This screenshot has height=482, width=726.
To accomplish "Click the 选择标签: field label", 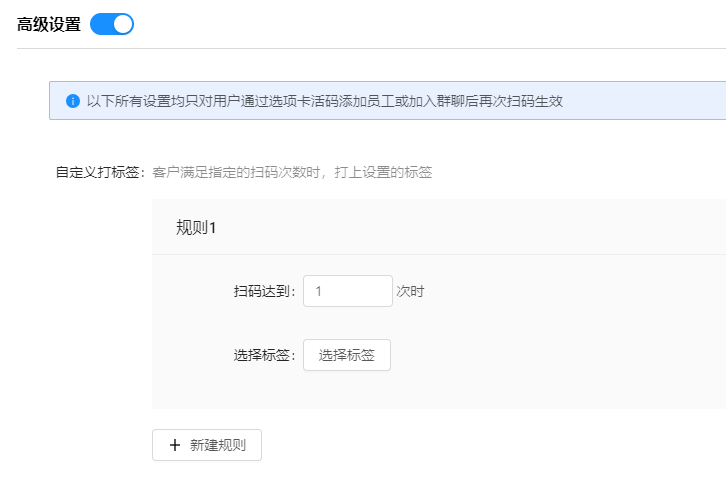I will (x=264, y=355).
